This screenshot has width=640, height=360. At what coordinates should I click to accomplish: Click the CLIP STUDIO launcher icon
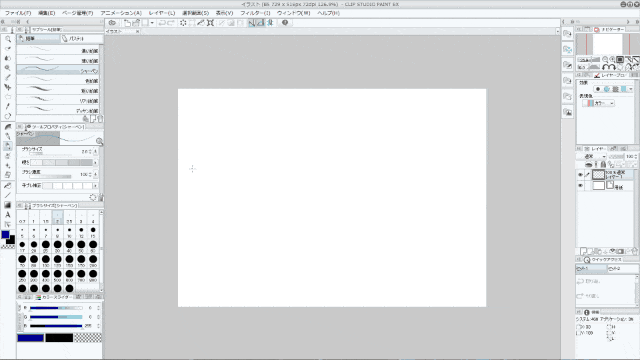[x=112, y=23]
